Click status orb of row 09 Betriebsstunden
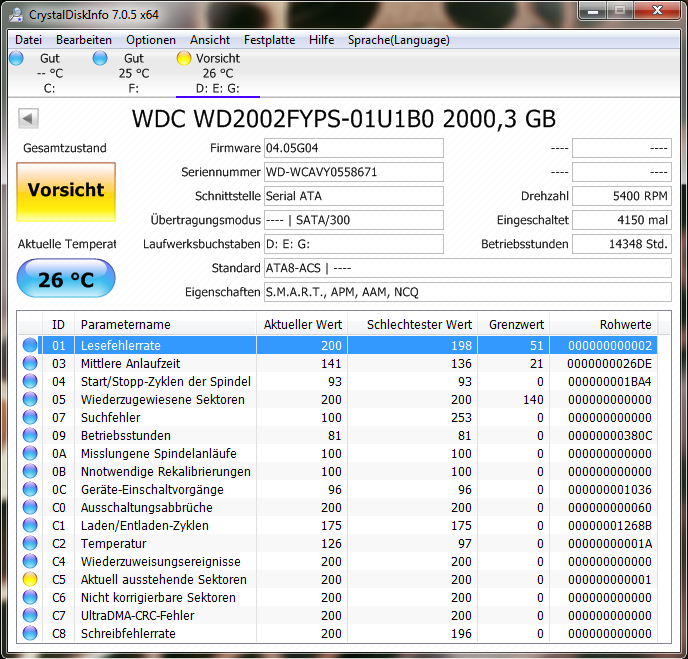This screenshot has height=659, width=688. [30, 435]
